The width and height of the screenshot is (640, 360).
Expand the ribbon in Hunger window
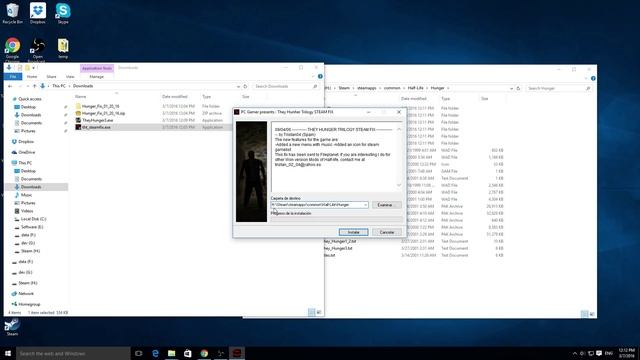pyautogui.click(x=586, y=78)
